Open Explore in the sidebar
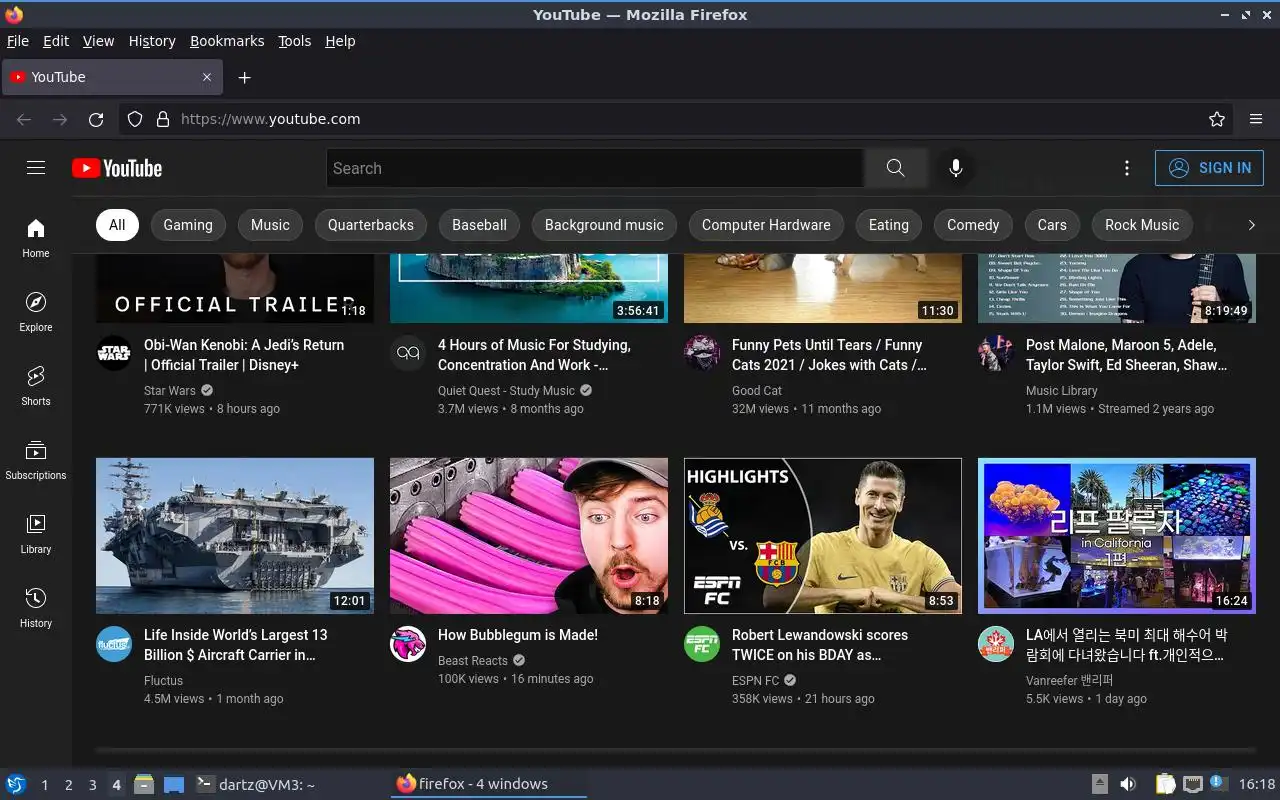The image size is (1280, 800). [x=36, y=312]
